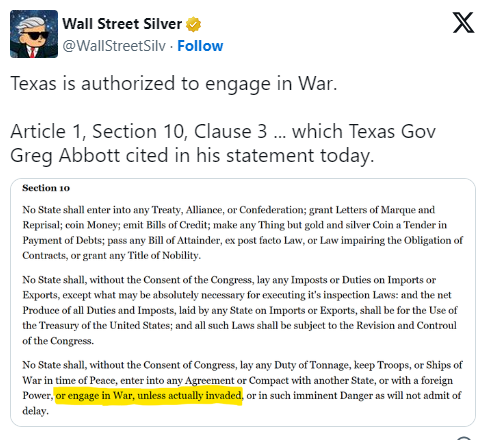
Task: Click the final word 'delay.' in the image
Action: click(x=35, y=411)
